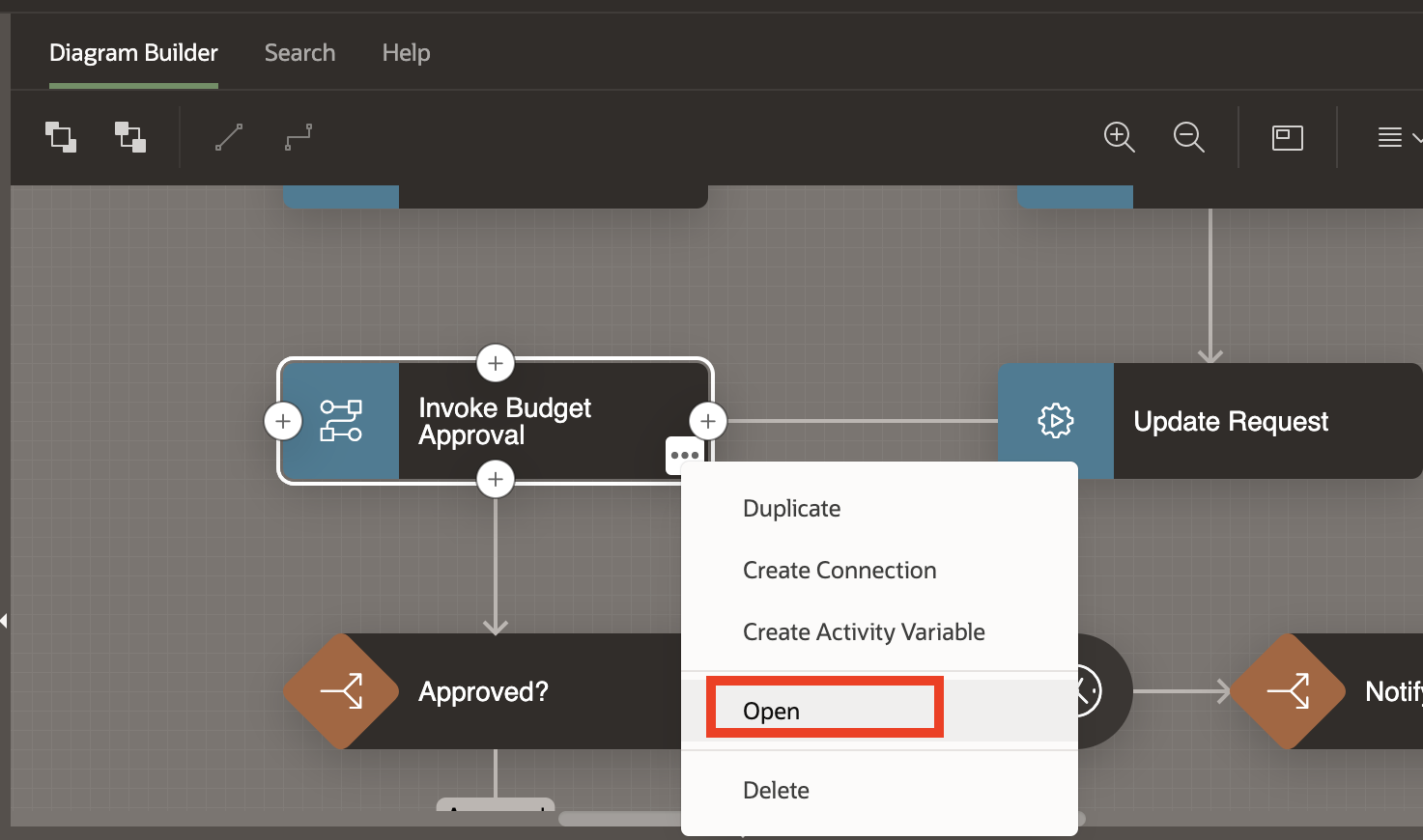This screenshot has width=1423, height=840.
Task: Select the elbow connector tool
Action: pyautogui.click(x=299, y=137)
